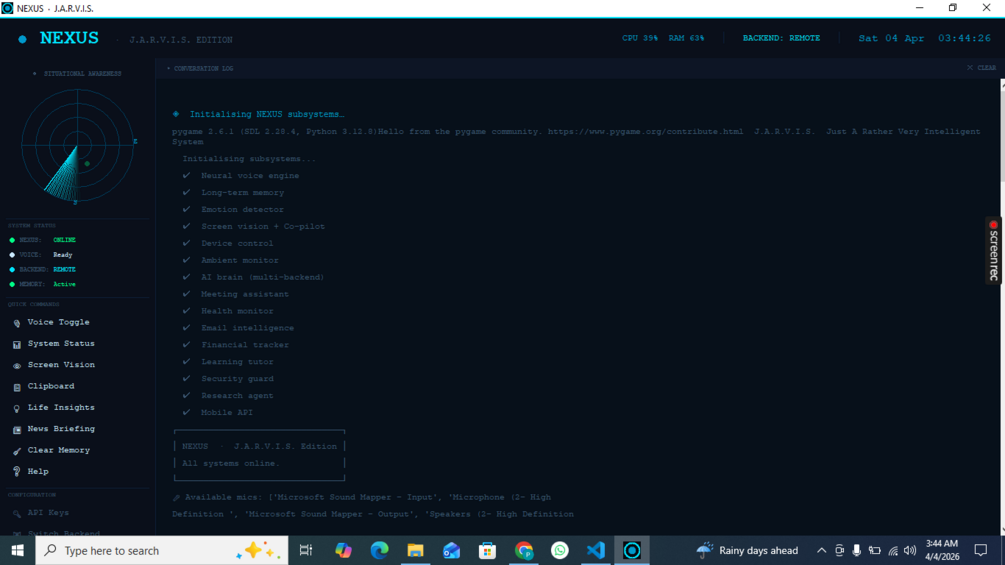The height and width of the screenshot is (565, 1005).
Task: Open the notification center icon
Action: [981, 550]
